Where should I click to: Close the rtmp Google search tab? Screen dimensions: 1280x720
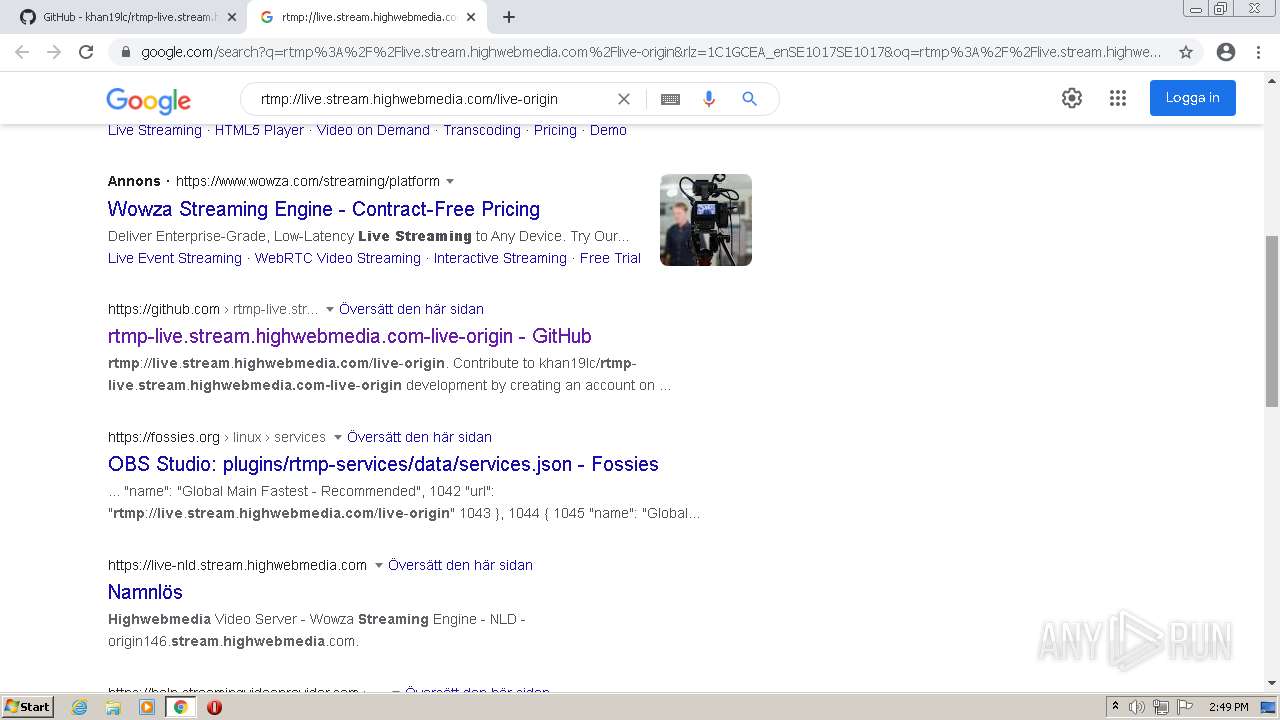[x=471, y=17]
